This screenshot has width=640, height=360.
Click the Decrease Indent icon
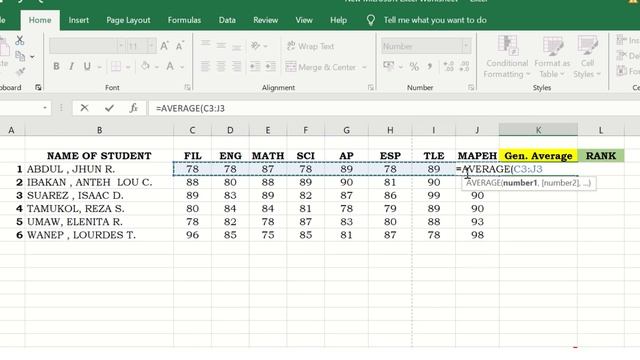[255, 66]
